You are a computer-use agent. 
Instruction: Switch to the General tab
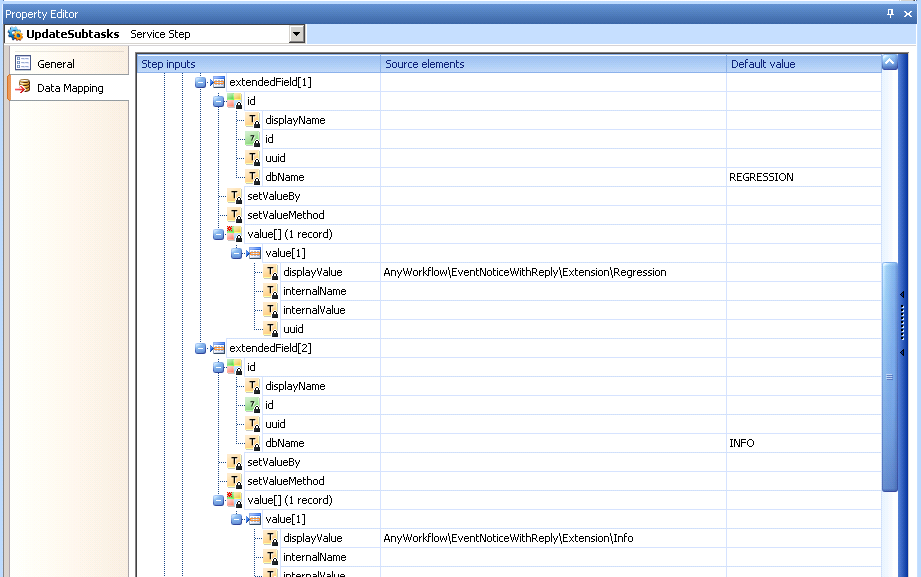tap(56, 64)
